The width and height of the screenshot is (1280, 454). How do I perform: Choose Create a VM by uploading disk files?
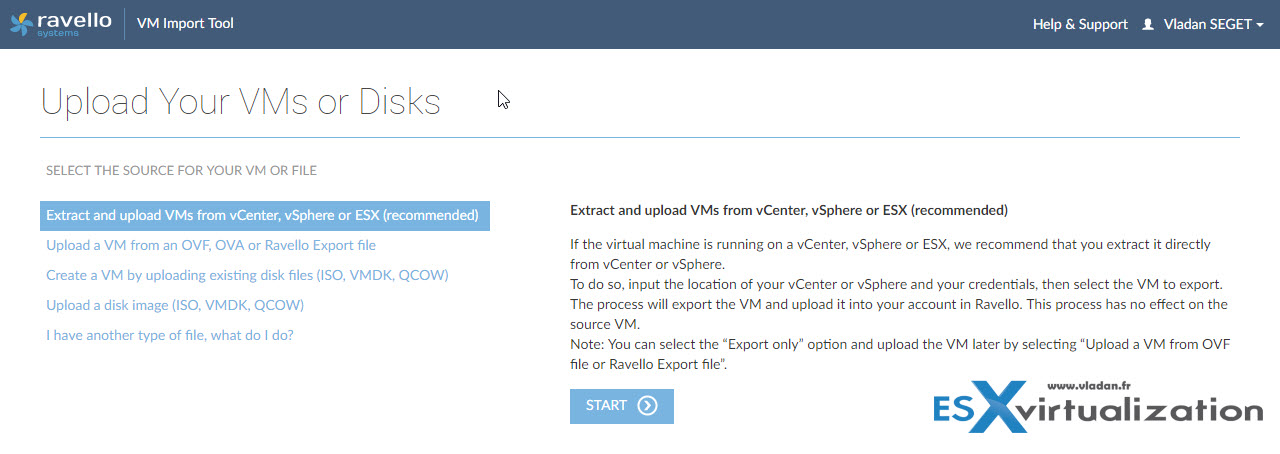click(x=247, y=275)
